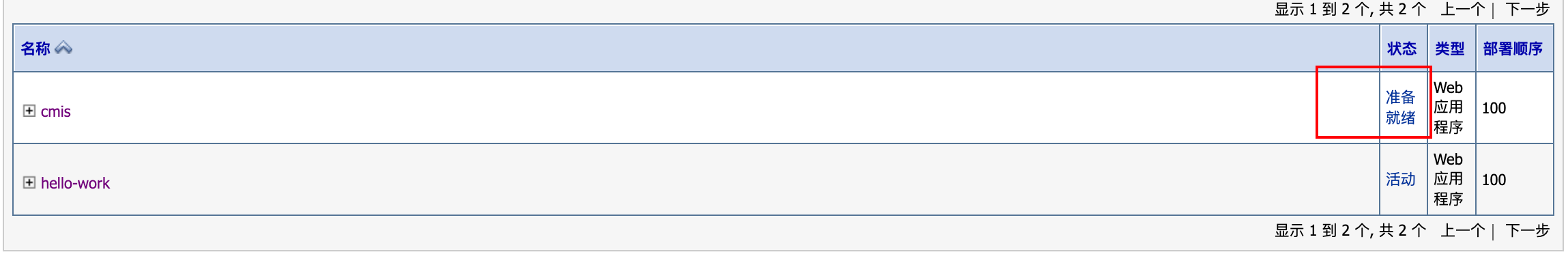Sort by the 部署顺序 column header
Viewport: 1568px width, 276px height.
pos(1513,49)
